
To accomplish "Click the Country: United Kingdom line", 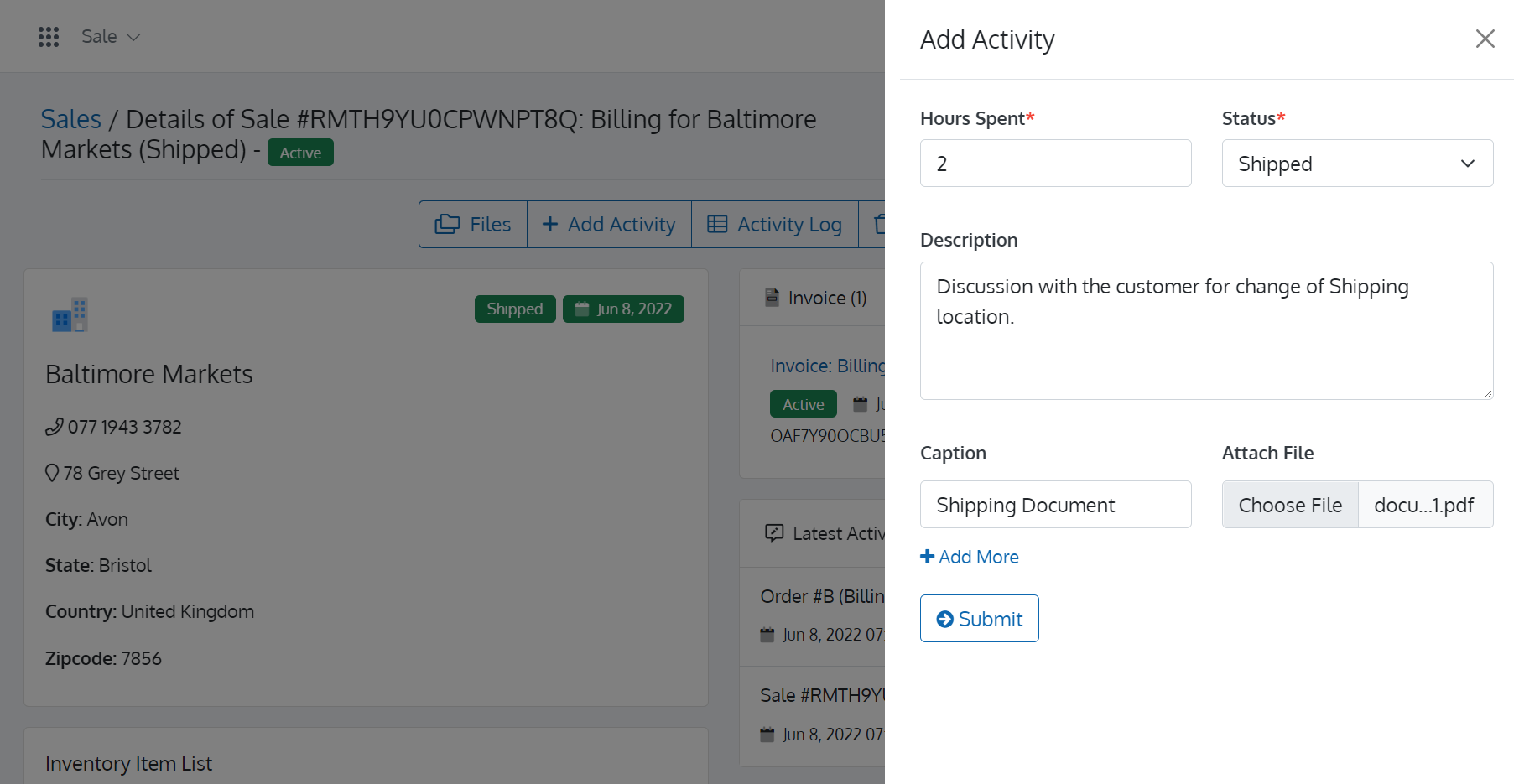I will pos(149,611).
